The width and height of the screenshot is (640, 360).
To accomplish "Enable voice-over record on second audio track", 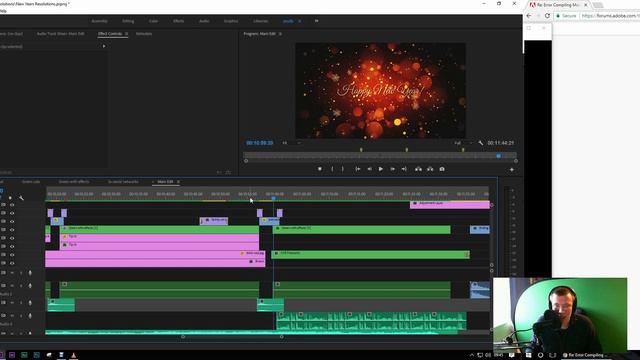I will [x=30, y=286].
